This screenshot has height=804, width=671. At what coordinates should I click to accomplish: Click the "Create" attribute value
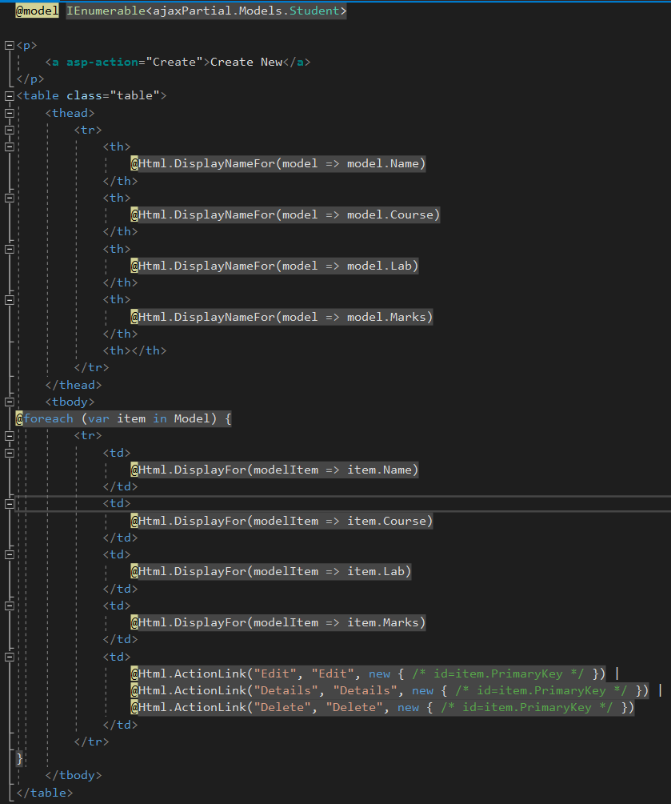174,62
